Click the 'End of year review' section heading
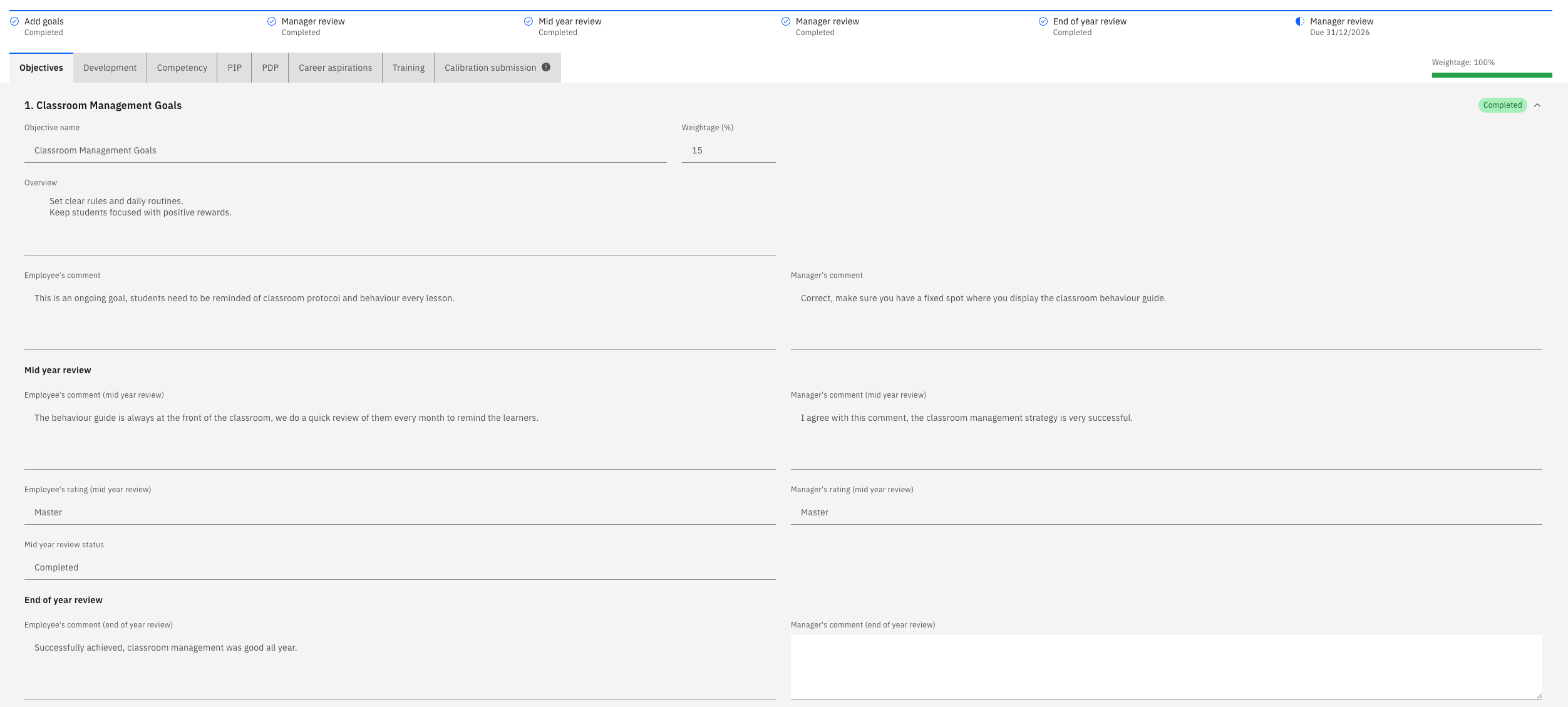 (63, 600)
